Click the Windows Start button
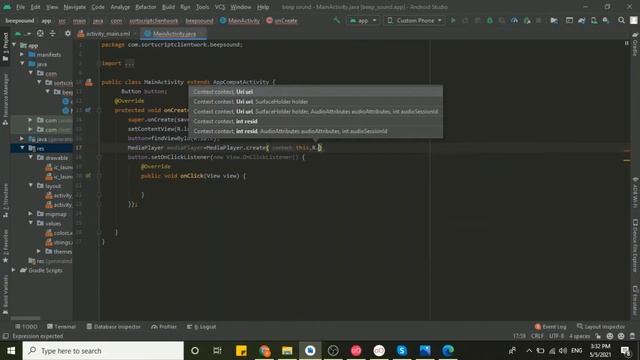The width and height of the screenshot is (640, 360). (x=11, y=351)
